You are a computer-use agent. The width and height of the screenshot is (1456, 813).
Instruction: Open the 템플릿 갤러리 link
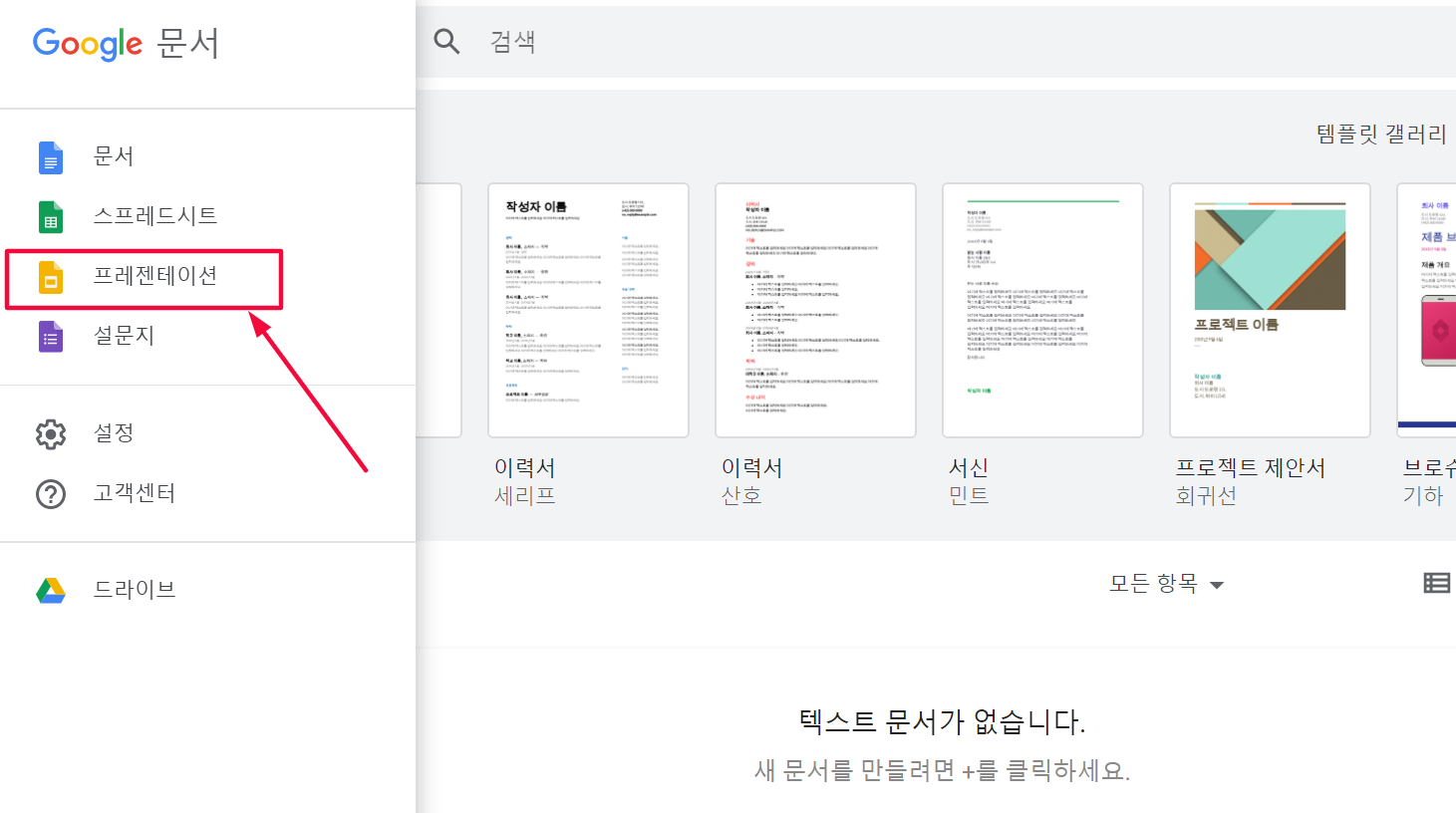1381,134
